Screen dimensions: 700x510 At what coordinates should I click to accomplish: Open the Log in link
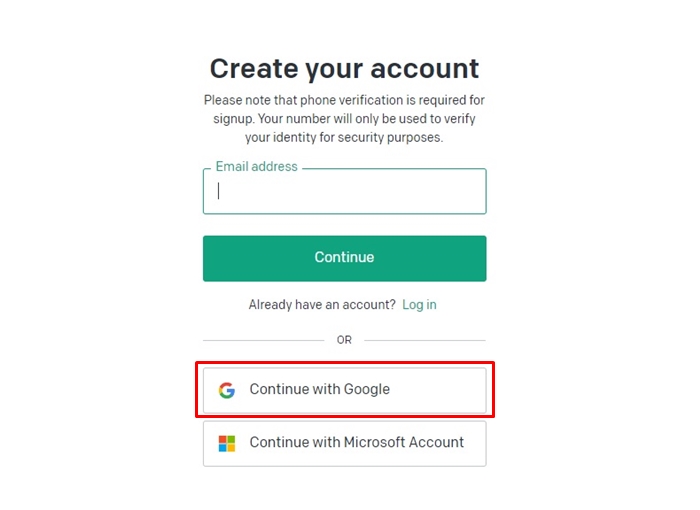[419, 305]
